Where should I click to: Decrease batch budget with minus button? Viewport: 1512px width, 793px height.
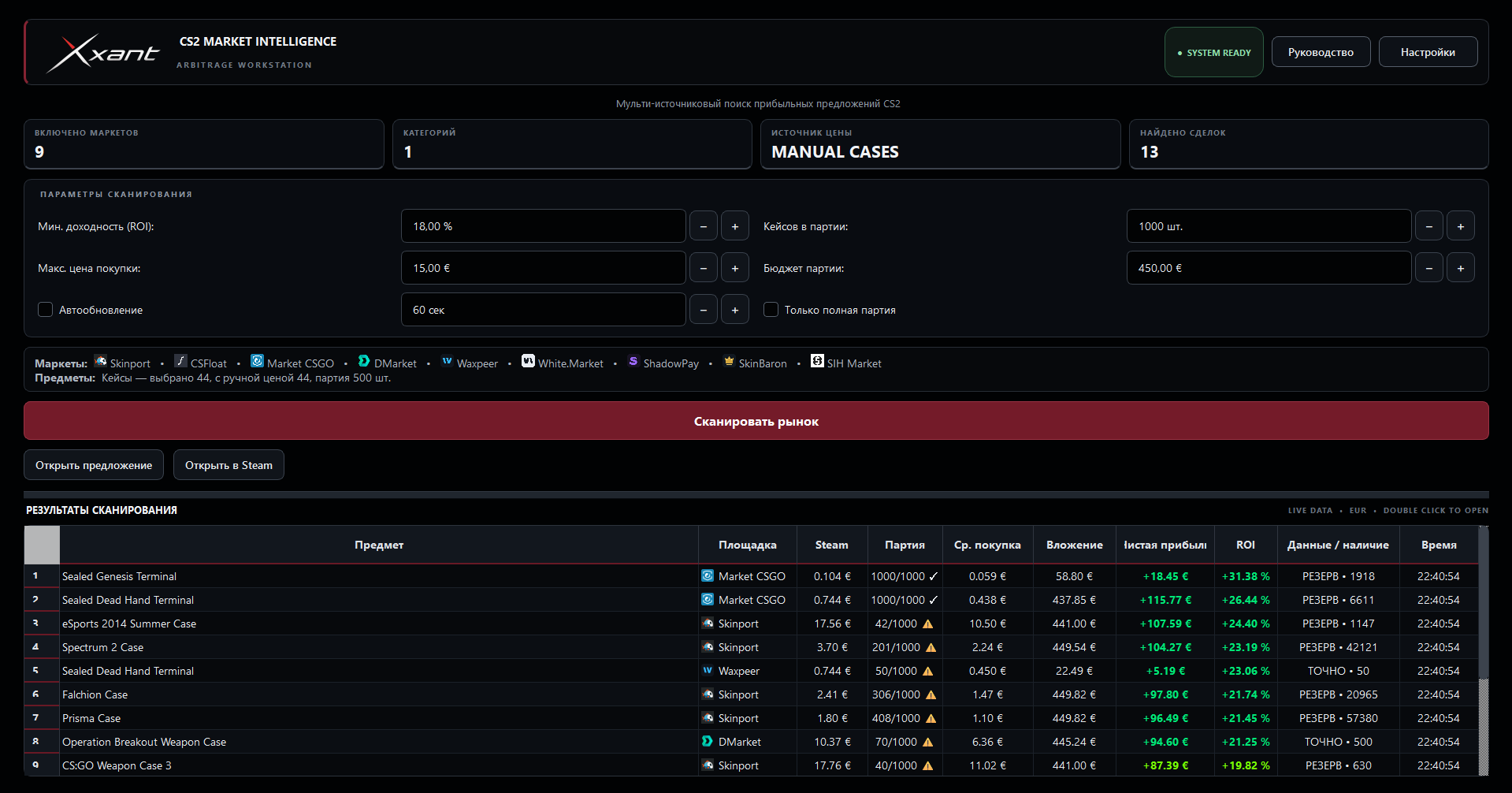click(x=1429, y=268)
